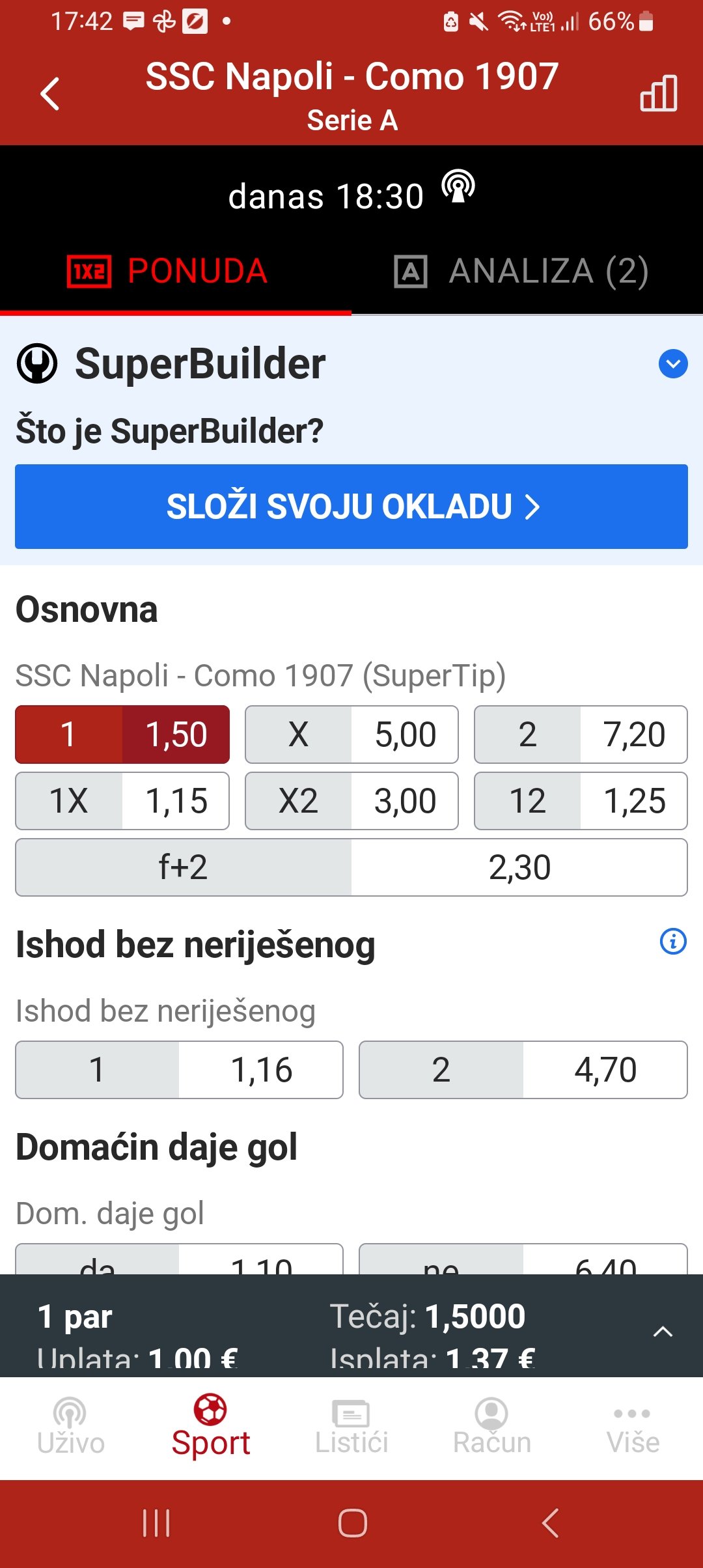Choose f+2 handicap odds 2,30
Screen dimensions: 703x1568
point(351,867)
